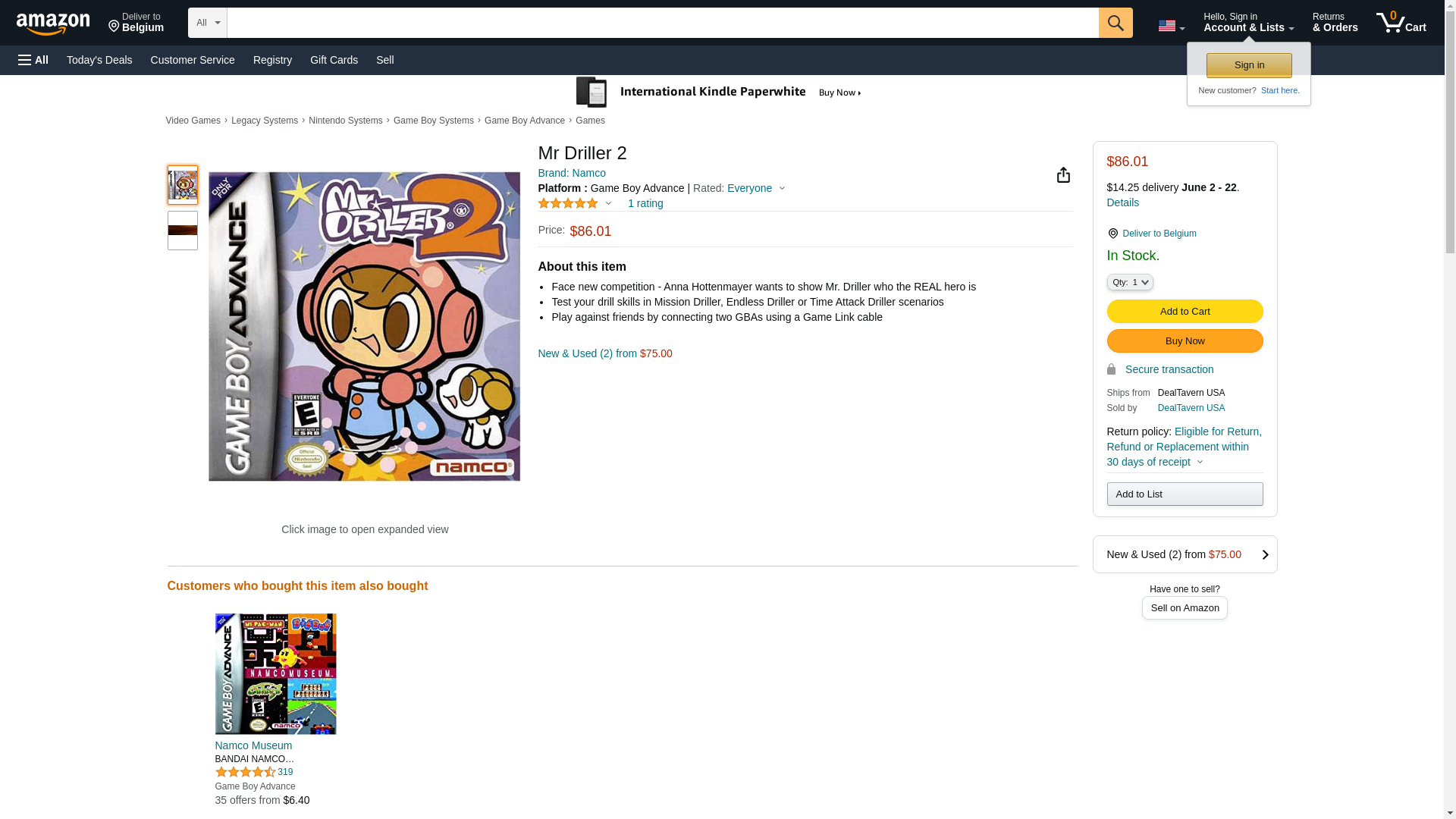The width and height of the screenshot is (1456, 819).
Task: Go to Customer Service menu item
Action: point(193,60)
